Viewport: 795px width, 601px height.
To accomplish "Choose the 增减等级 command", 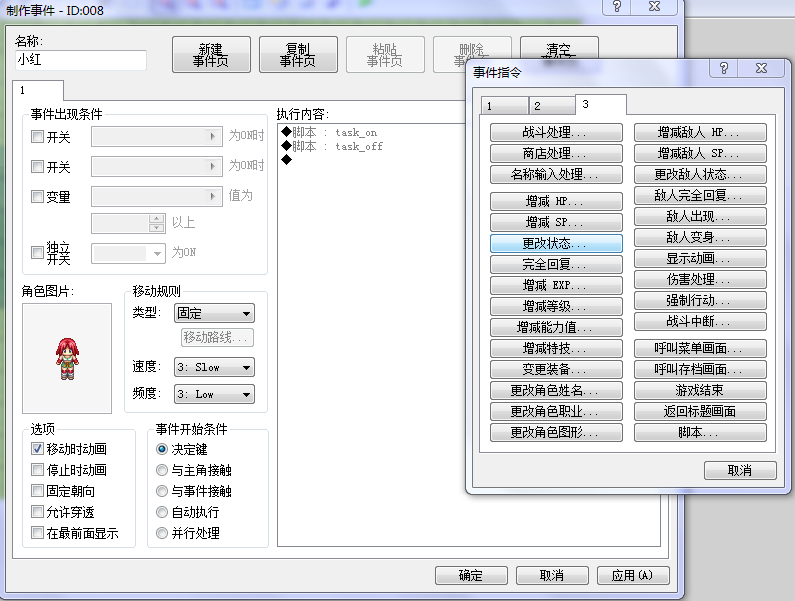I will (x=556, y=306).
